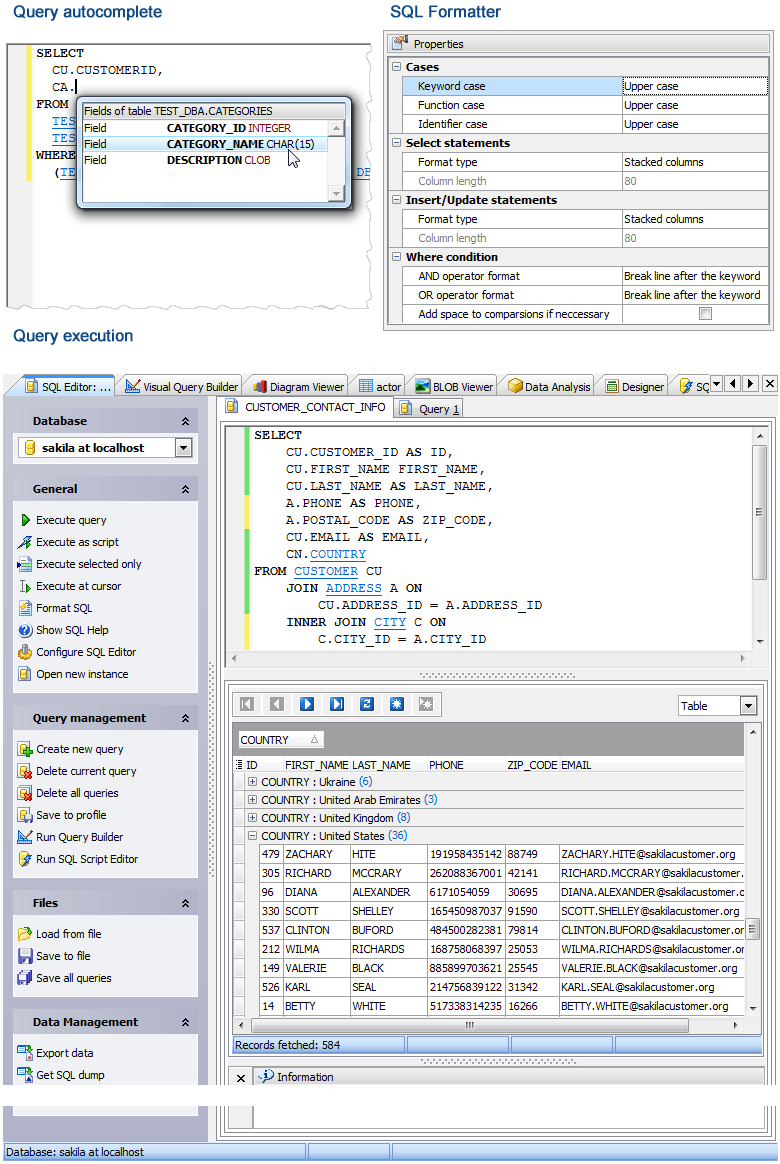Open the database selector dropdown
780x1164 pixels.
point(182,448)
